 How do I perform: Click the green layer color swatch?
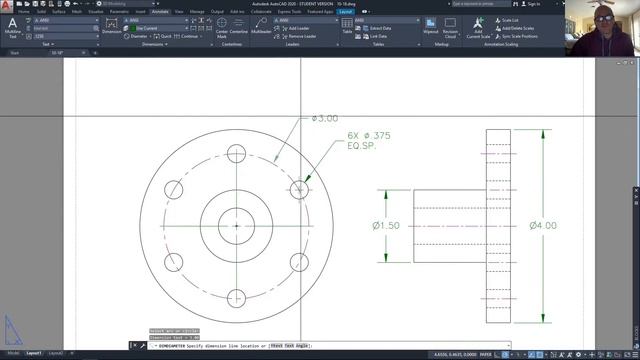point(133,28)
